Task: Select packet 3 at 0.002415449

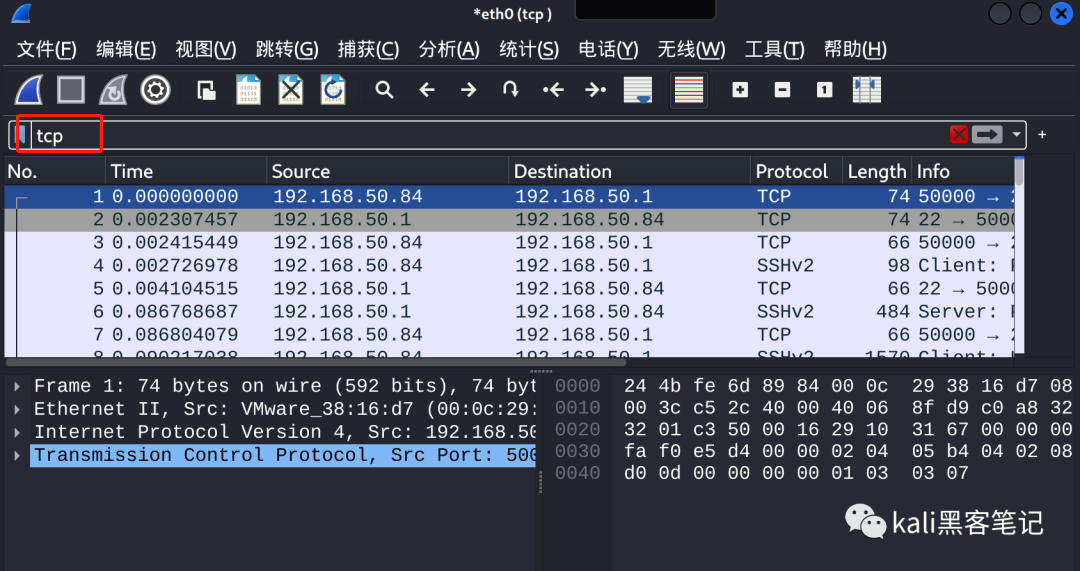Action: coord(510,242)
